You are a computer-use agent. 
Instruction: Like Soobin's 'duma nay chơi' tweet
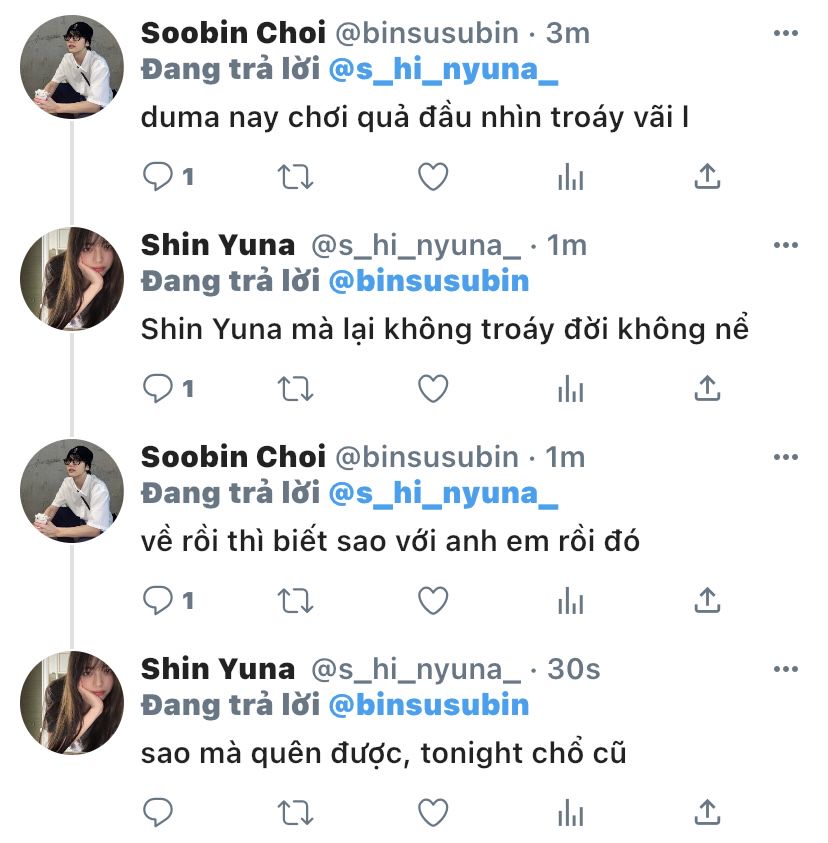(x=432, y=177)
